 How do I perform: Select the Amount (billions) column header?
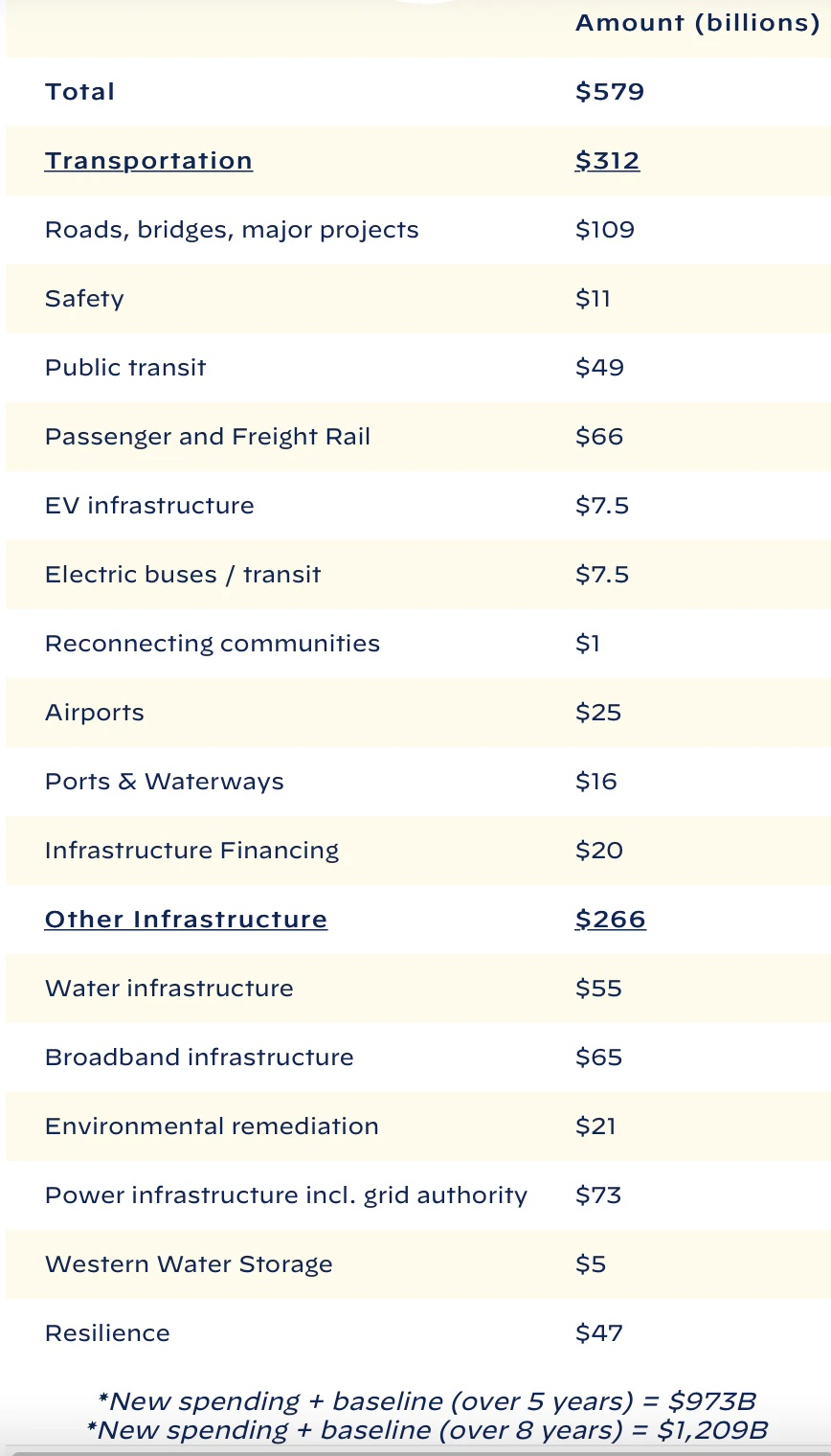(x=697, y=23)
